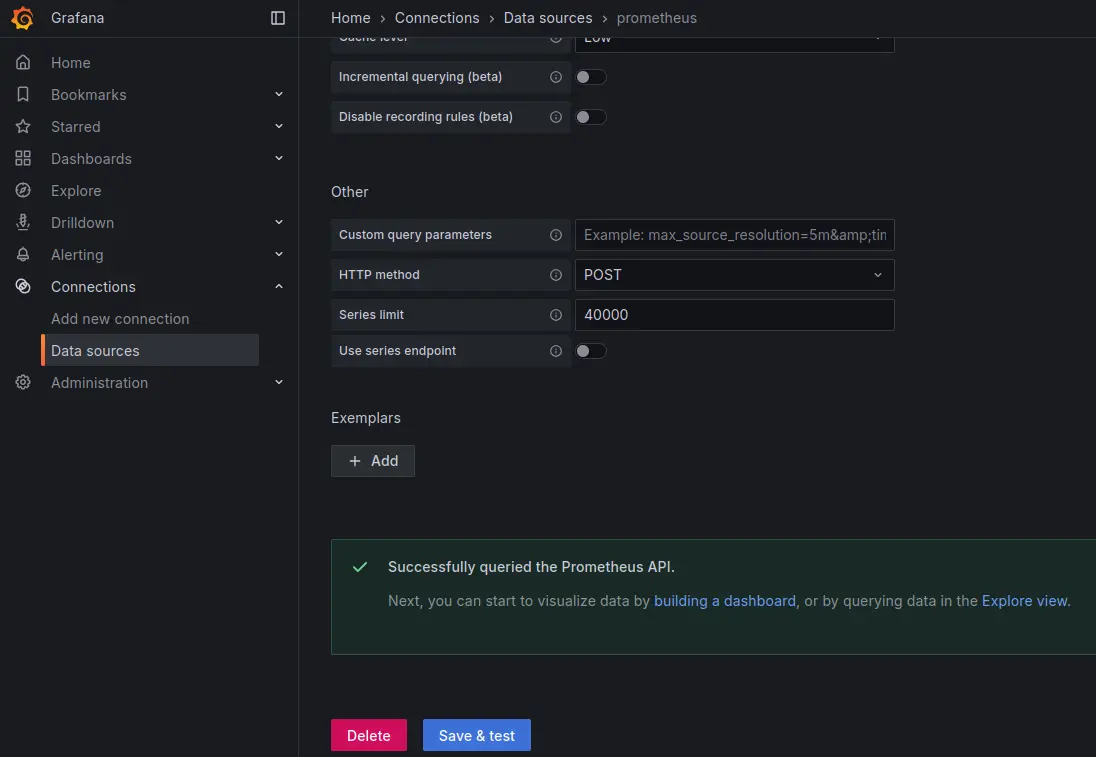Click the Alerting bell icon
Screen dimensions: 1096x757
[23, 254]
